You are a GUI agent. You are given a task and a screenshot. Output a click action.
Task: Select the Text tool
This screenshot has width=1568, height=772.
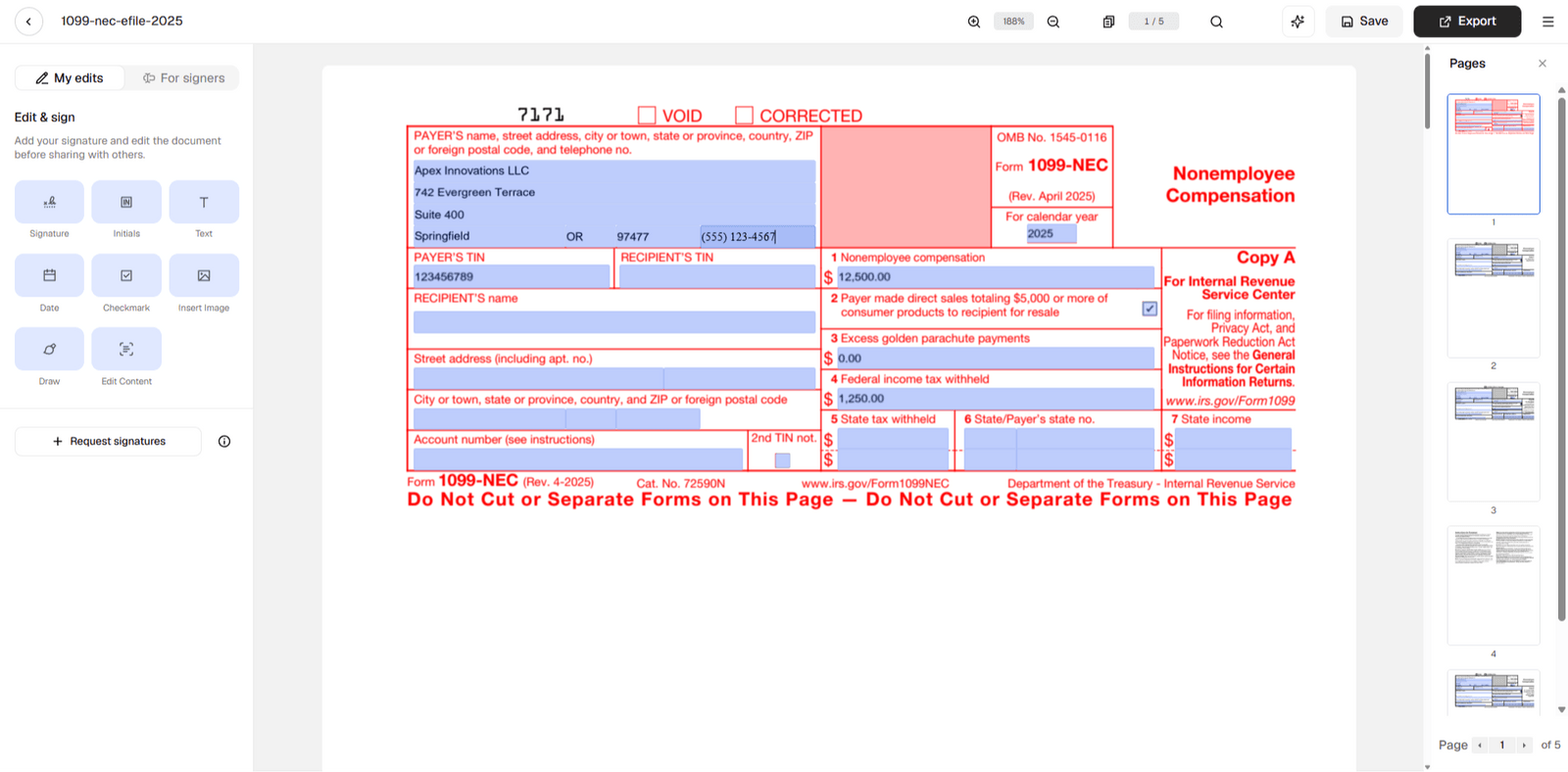tap(204, 202)
